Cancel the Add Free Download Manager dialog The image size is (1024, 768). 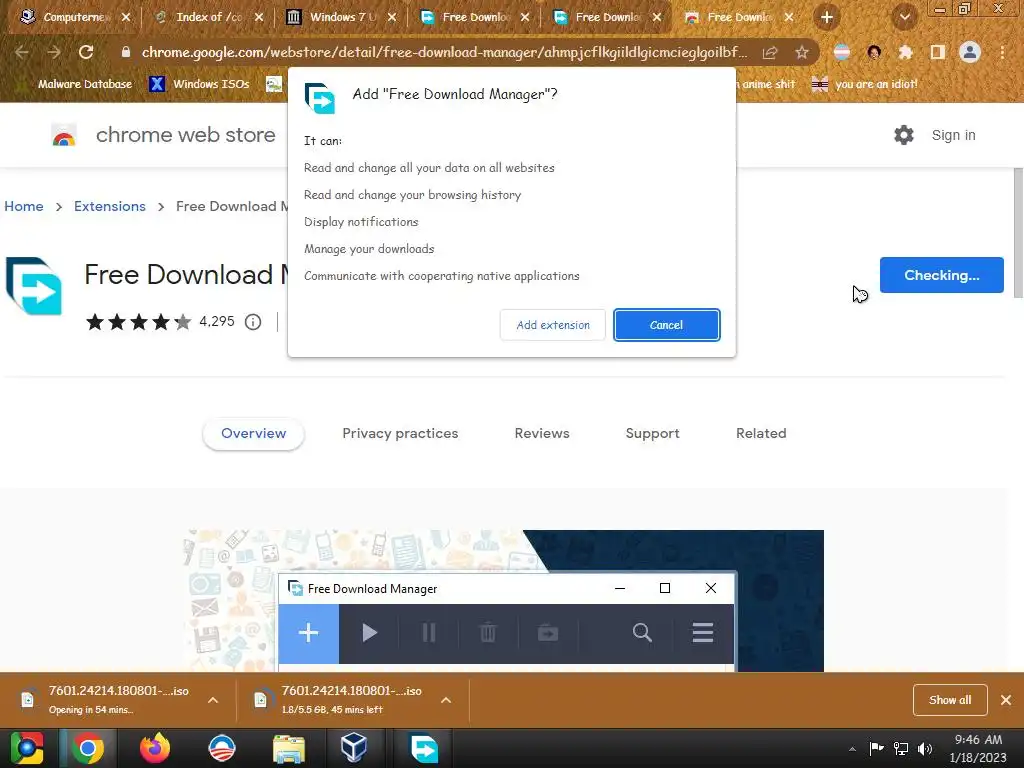pos(666,325)
